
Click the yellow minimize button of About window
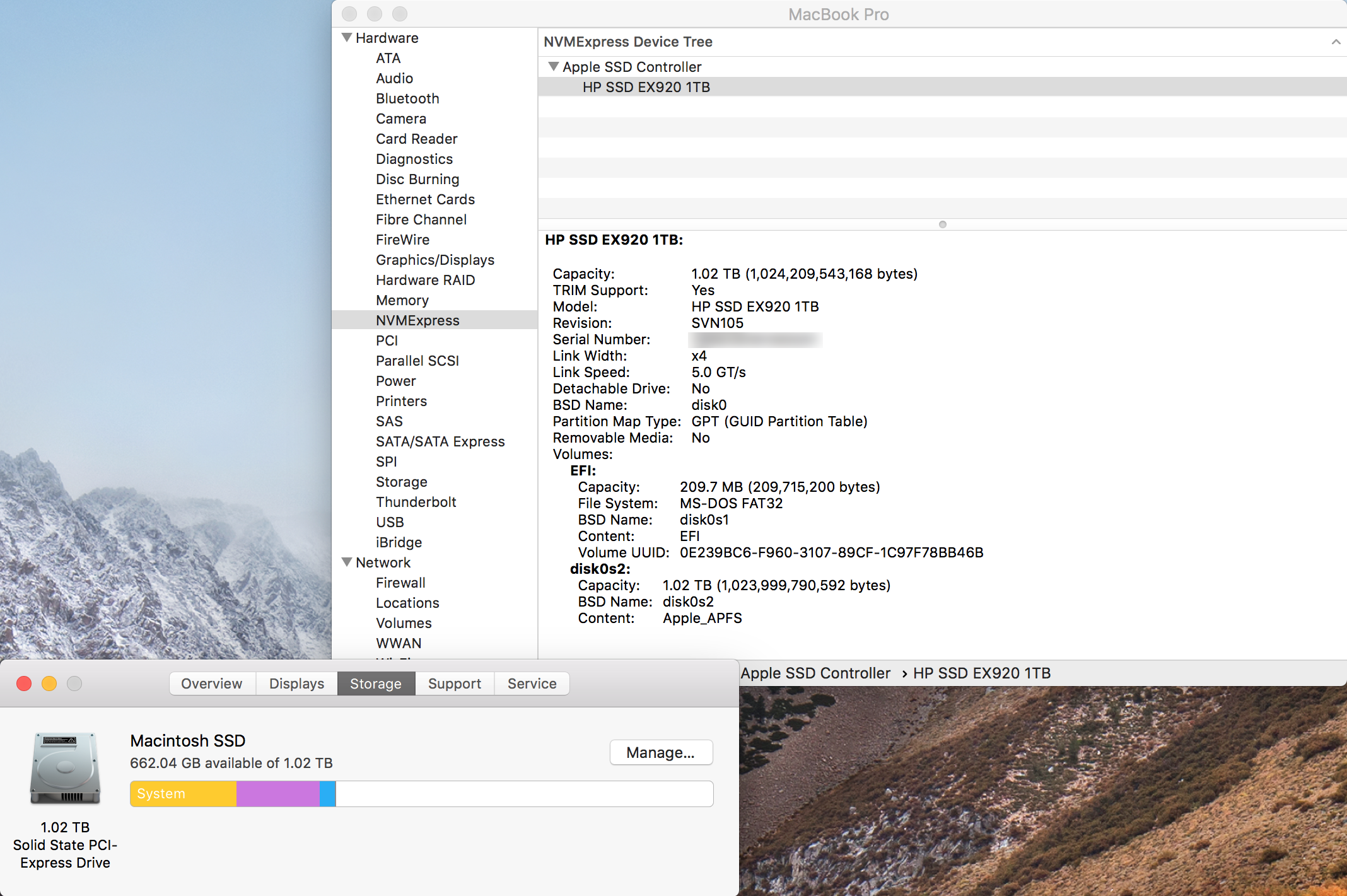pyautogui.click(x=49, y=684)
